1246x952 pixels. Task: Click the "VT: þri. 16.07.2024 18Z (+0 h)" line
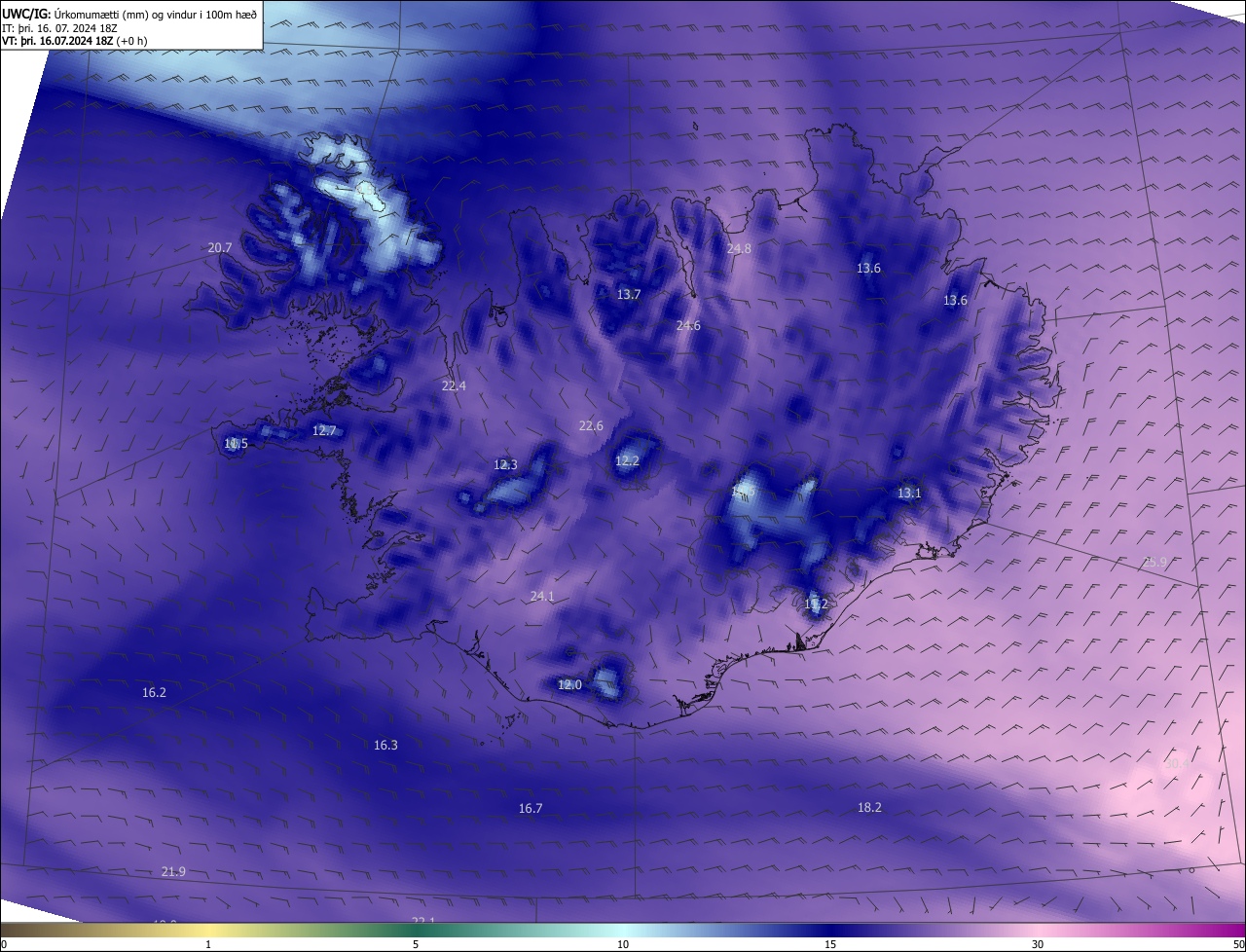tap(75, 42)
